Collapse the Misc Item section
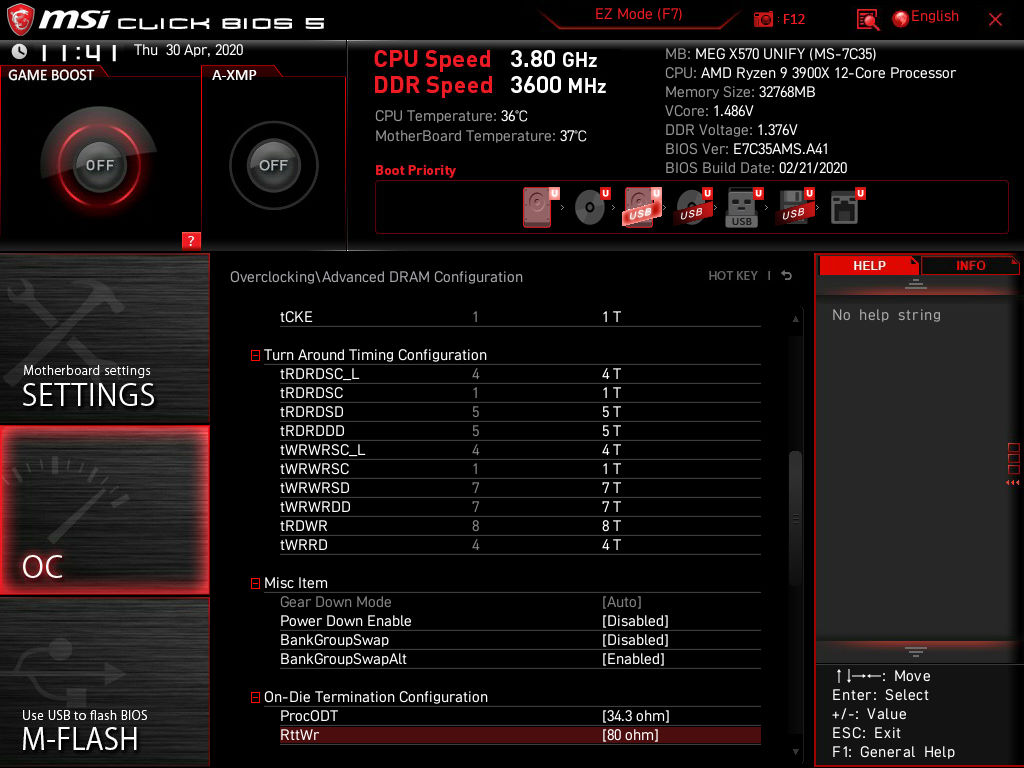Screen dimensions: 1024x768 [255, 583]
